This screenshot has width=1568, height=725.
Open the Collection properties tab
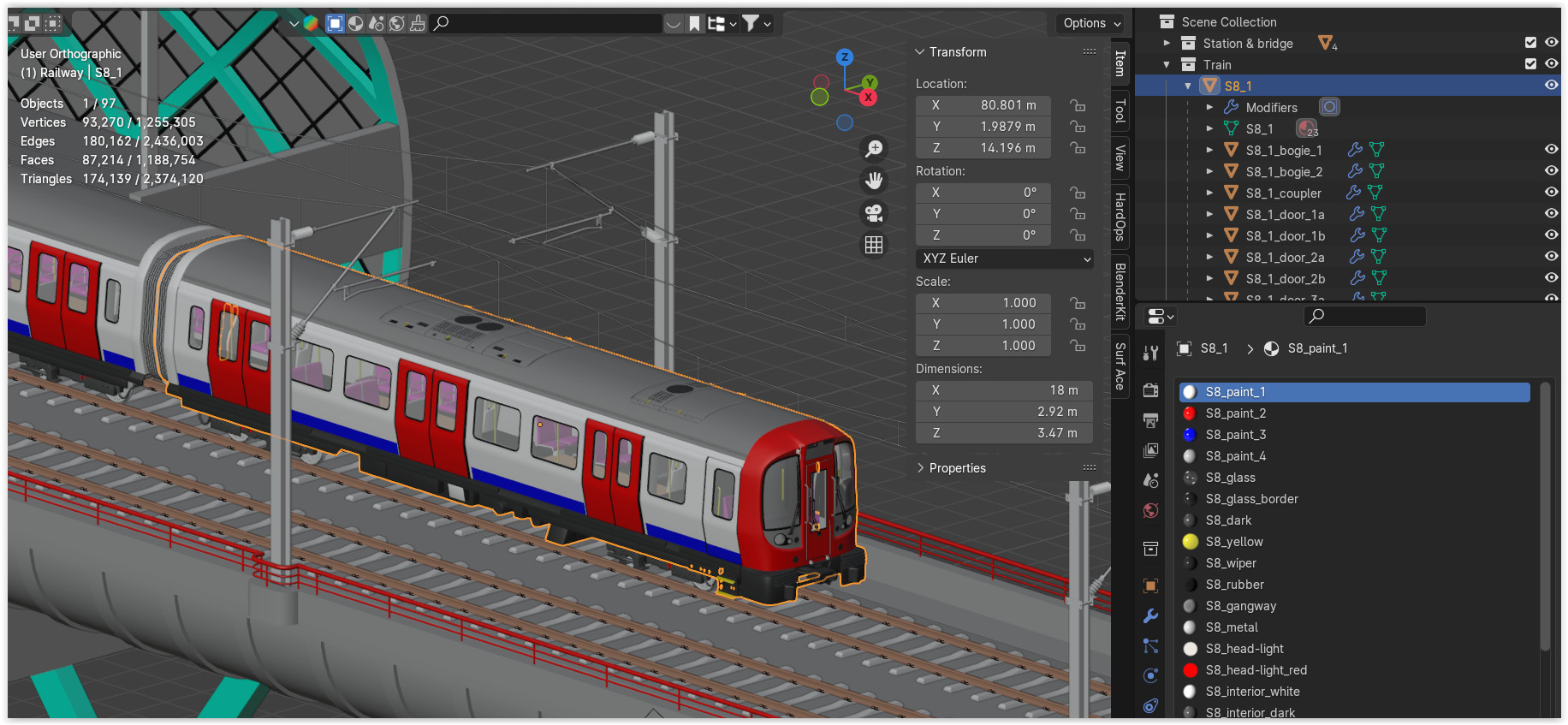pos(1150,549)
